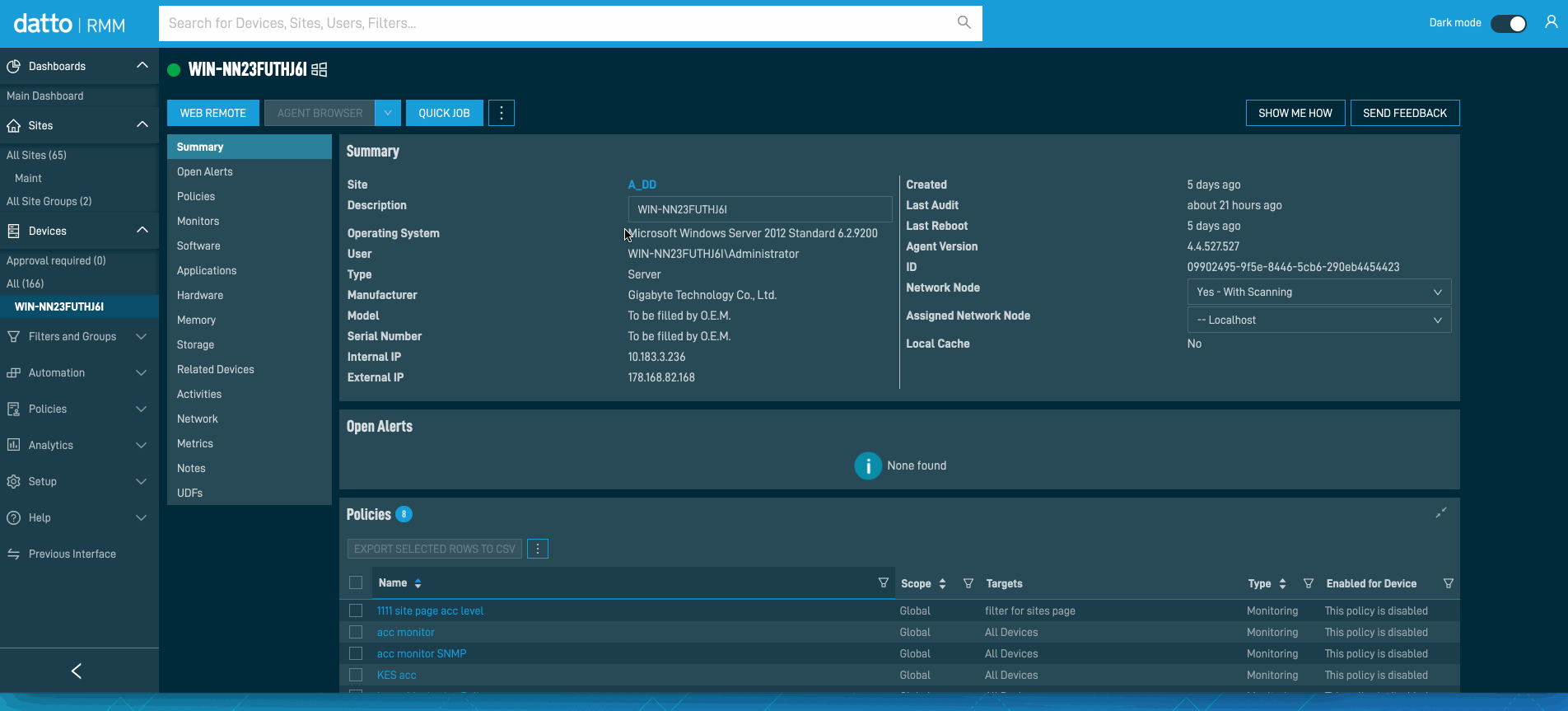This screenshot has height=711, width=1568.
Task: Collapse the sidebar with the left arrow
Action: 77,671
